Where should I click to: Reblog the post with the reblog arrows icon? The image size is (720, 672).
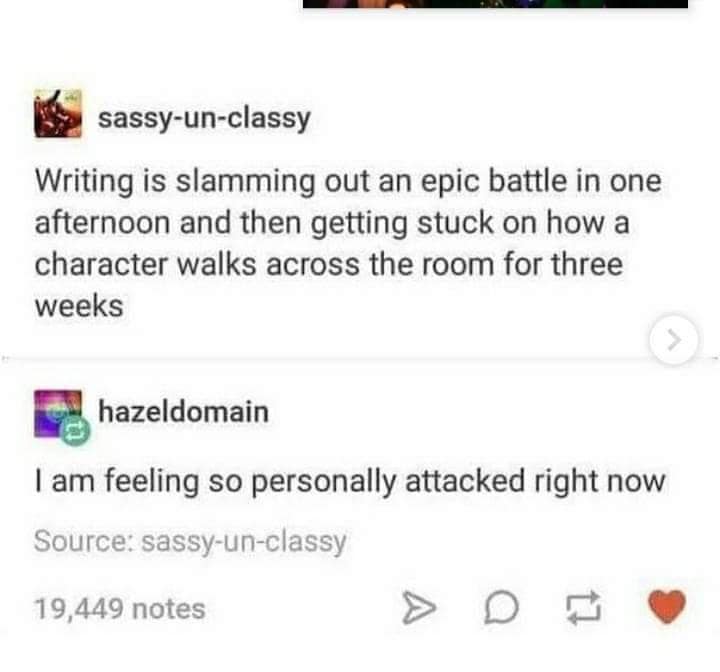click(583, 607)
